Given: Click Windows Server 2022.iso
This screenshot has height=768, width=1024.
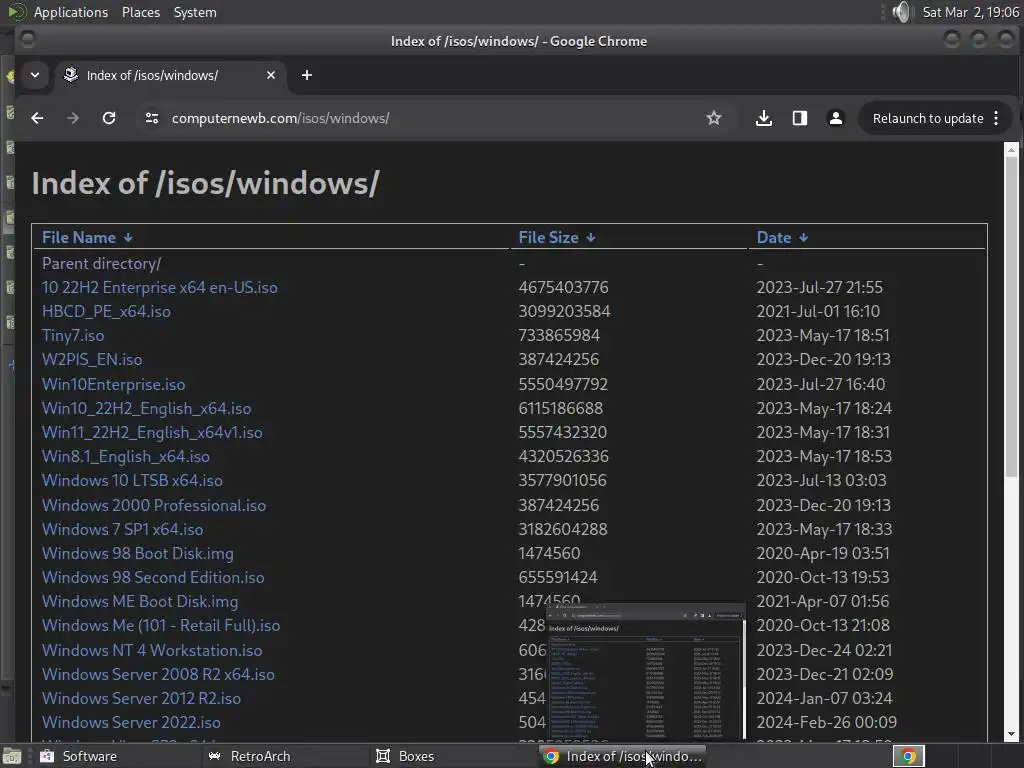Looking at the screenshot, I should 131,723.
